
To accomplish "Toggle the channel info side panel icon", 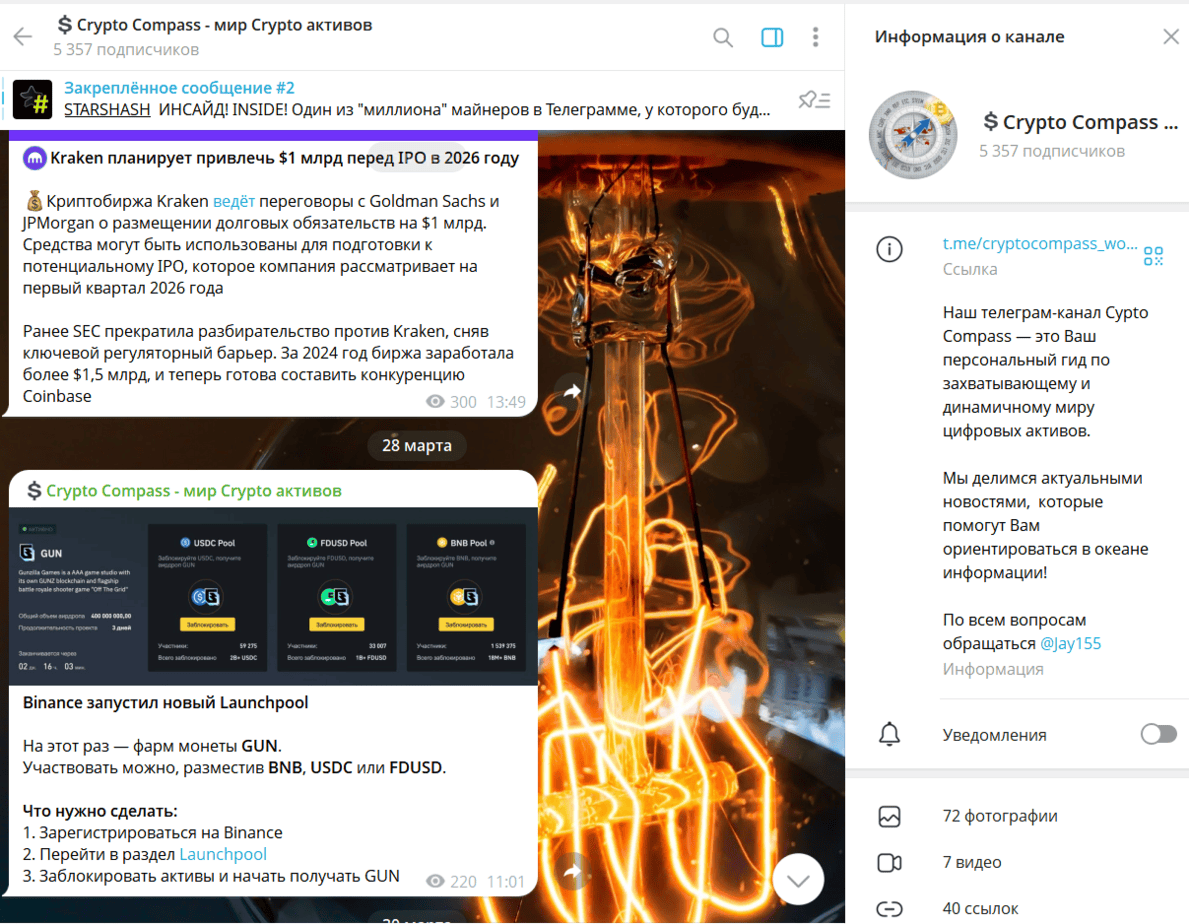I will pyautogui.click(x=772, y=37).
